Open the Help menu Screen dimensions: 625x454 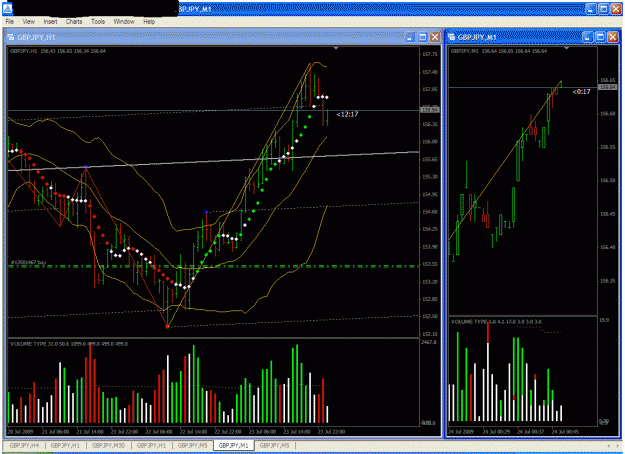pyautogui.click(x=149, y=22)
